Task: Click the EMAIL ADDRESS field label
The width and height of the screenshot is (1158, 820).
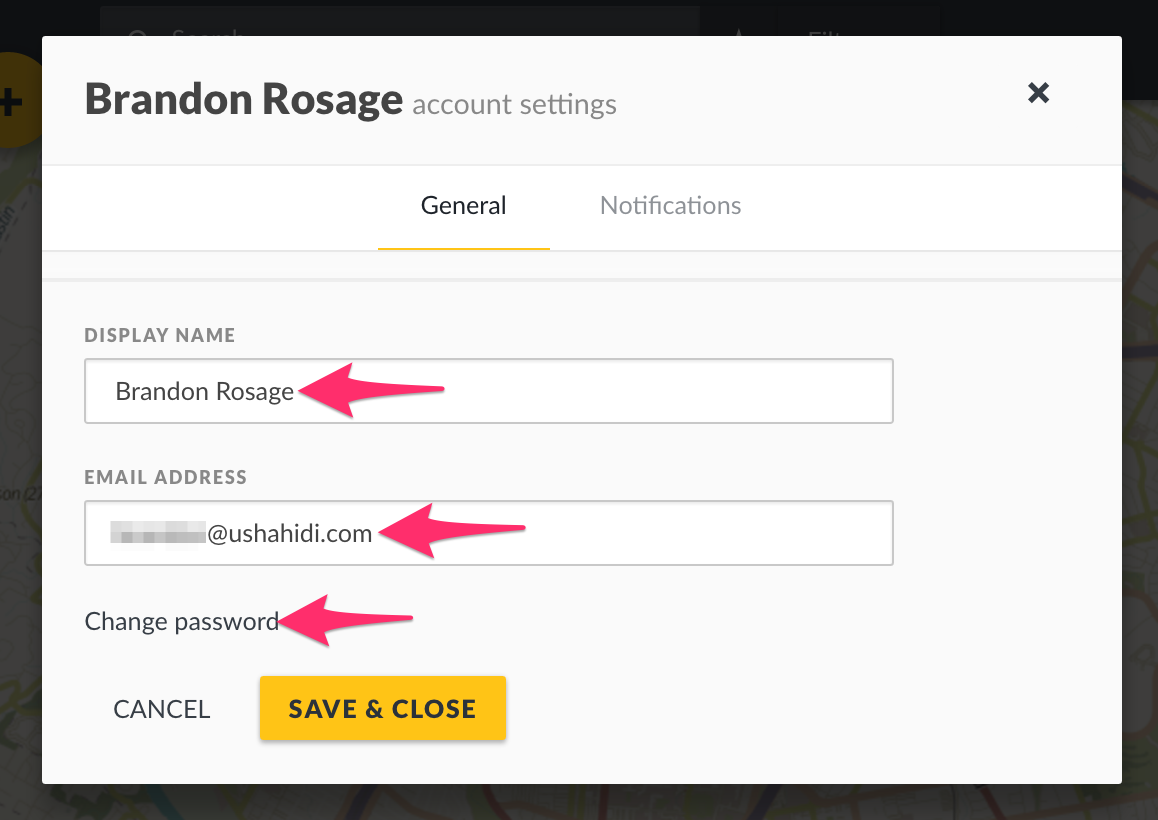Action: click(165, 476)
